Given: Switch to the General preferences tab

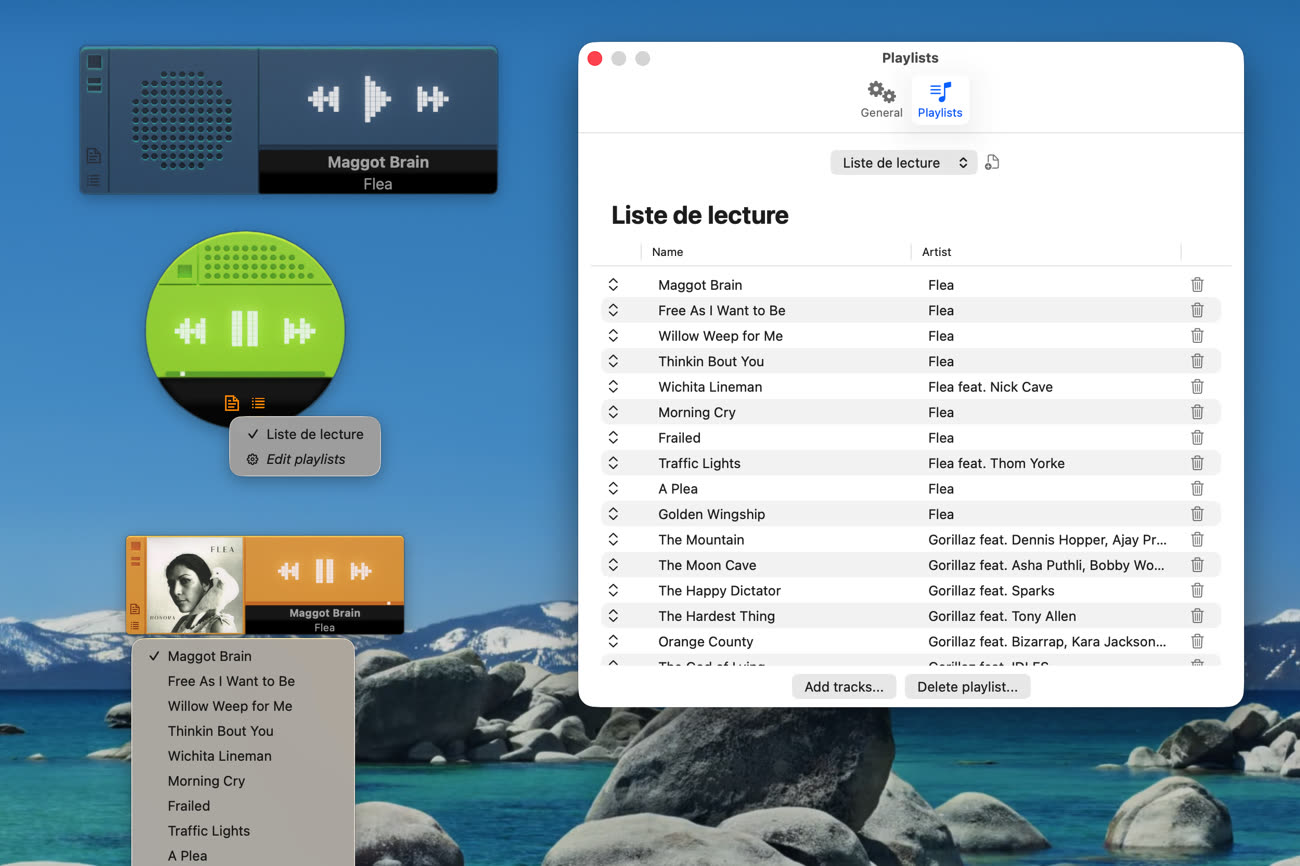Looking at the screenshot, I should coord(881,100).
